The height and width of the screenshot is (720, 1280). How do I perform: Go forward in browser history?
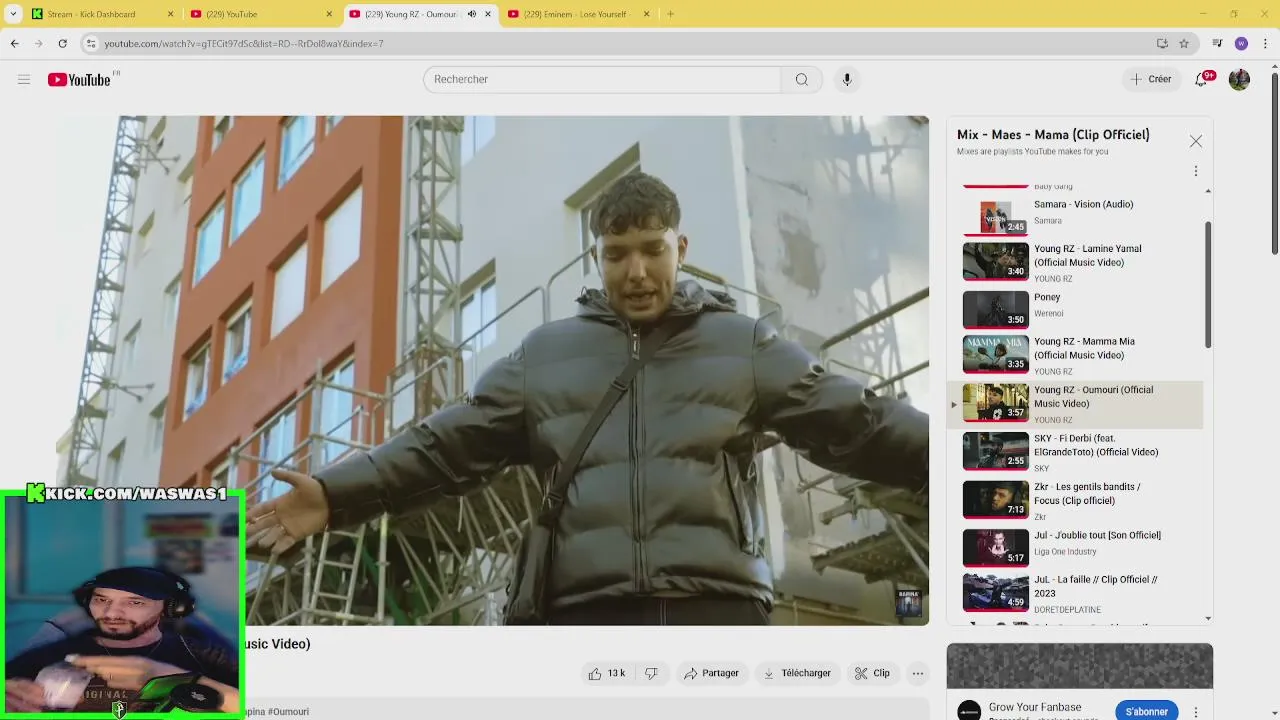pos(38,44)
